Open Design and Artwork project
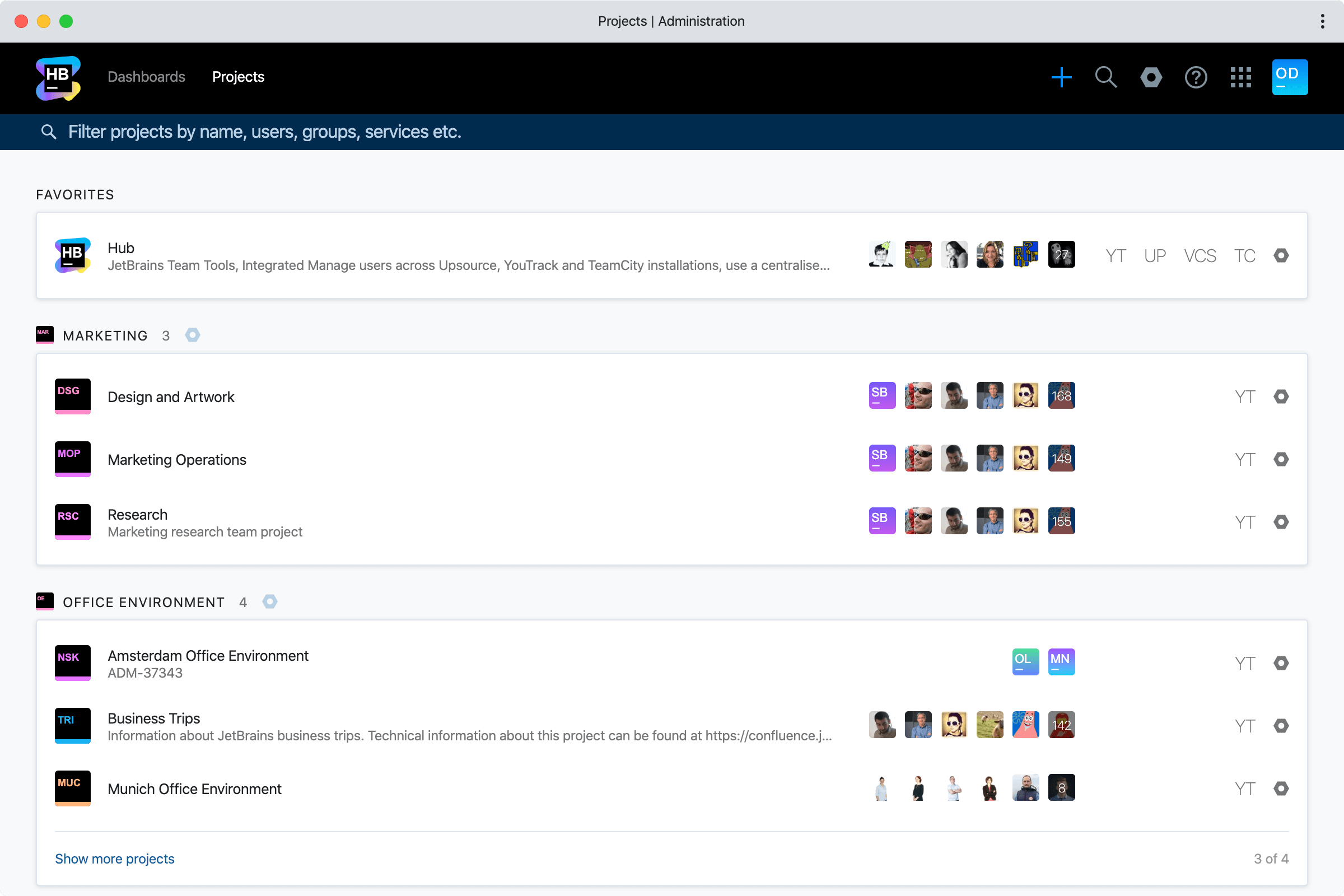1344x896 pixels. 171,397
